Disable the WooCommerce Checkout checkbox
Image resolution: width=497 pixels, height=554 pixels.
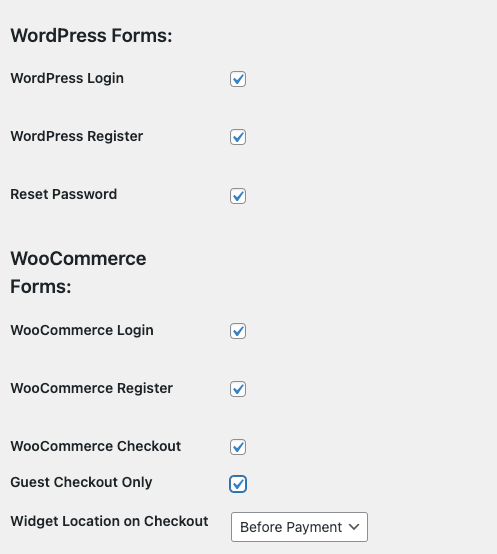pos(238,447)
